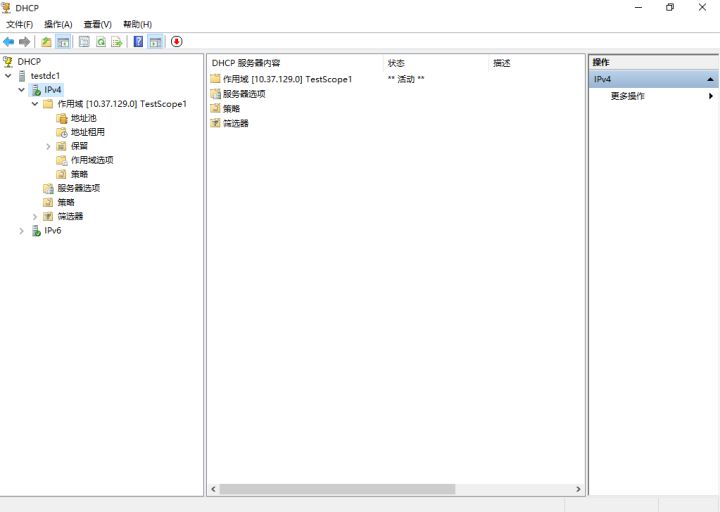Collapse the IPv4 section in actions pane

710,79
